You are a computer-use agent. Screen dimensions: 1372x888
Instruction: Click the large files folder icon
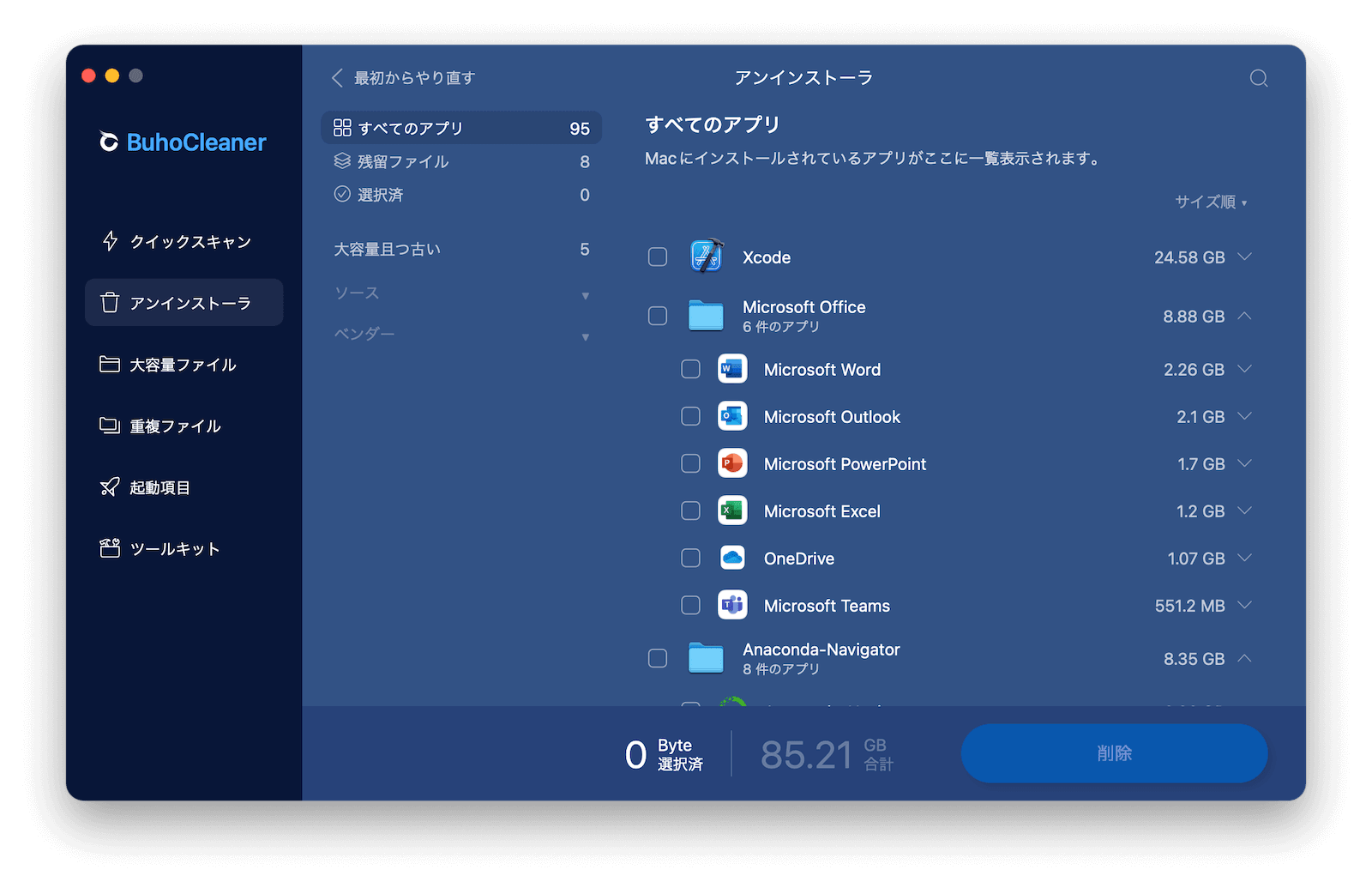point(110,364)
